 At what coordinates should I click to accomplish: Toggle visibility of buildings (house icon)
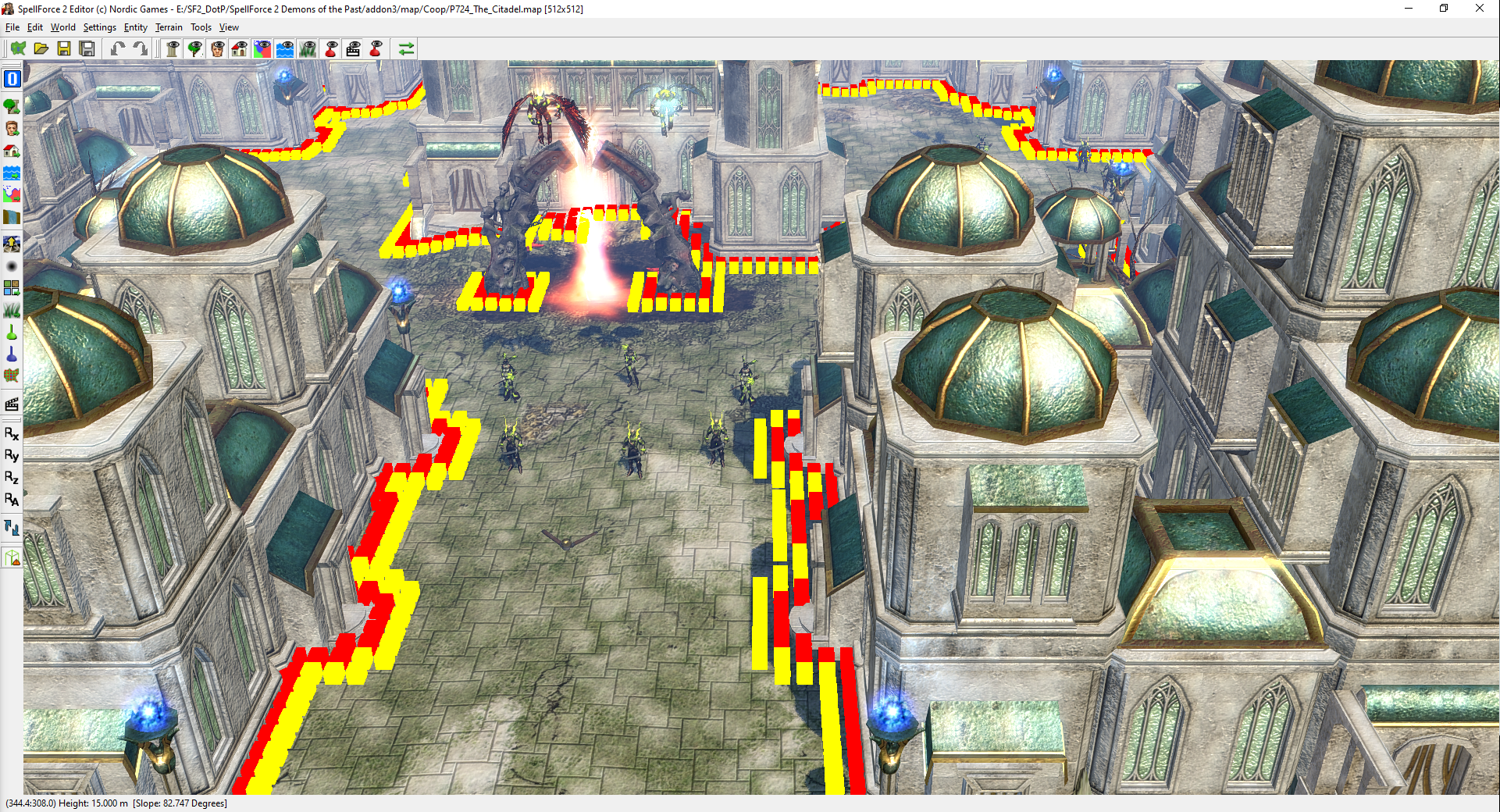click(240, 49)
